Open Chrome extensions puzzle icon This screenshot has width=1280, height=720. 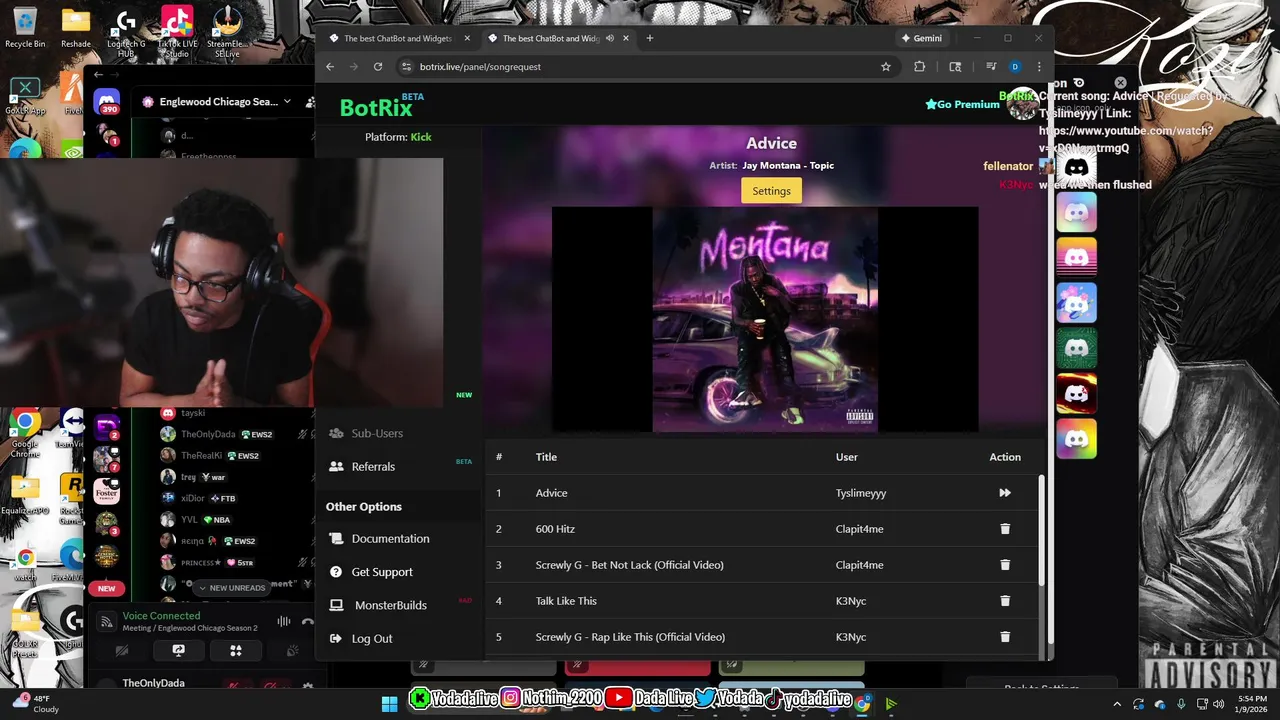(x=920, y=67)
